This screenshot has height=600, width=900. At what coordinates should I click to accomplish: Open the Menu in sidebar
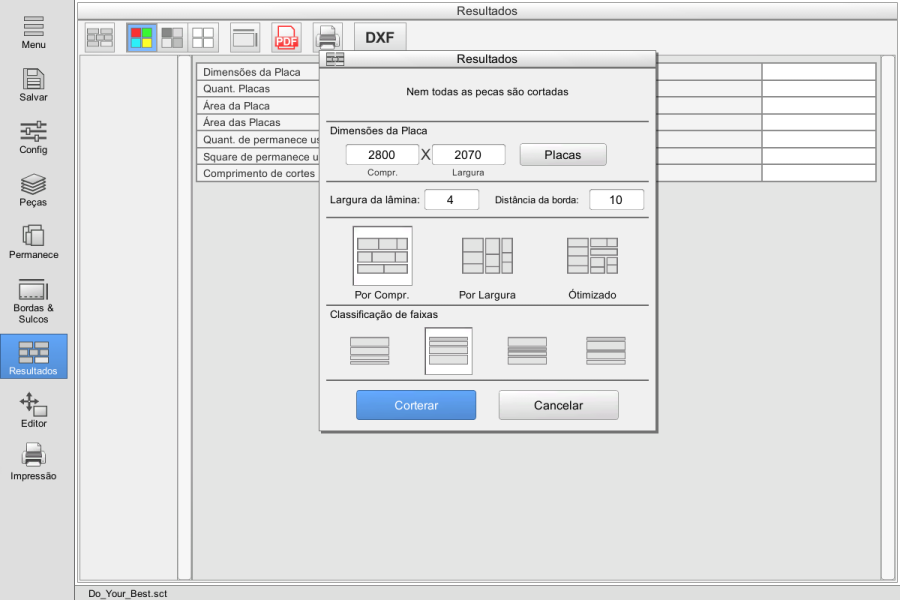(x=33, y=32)
